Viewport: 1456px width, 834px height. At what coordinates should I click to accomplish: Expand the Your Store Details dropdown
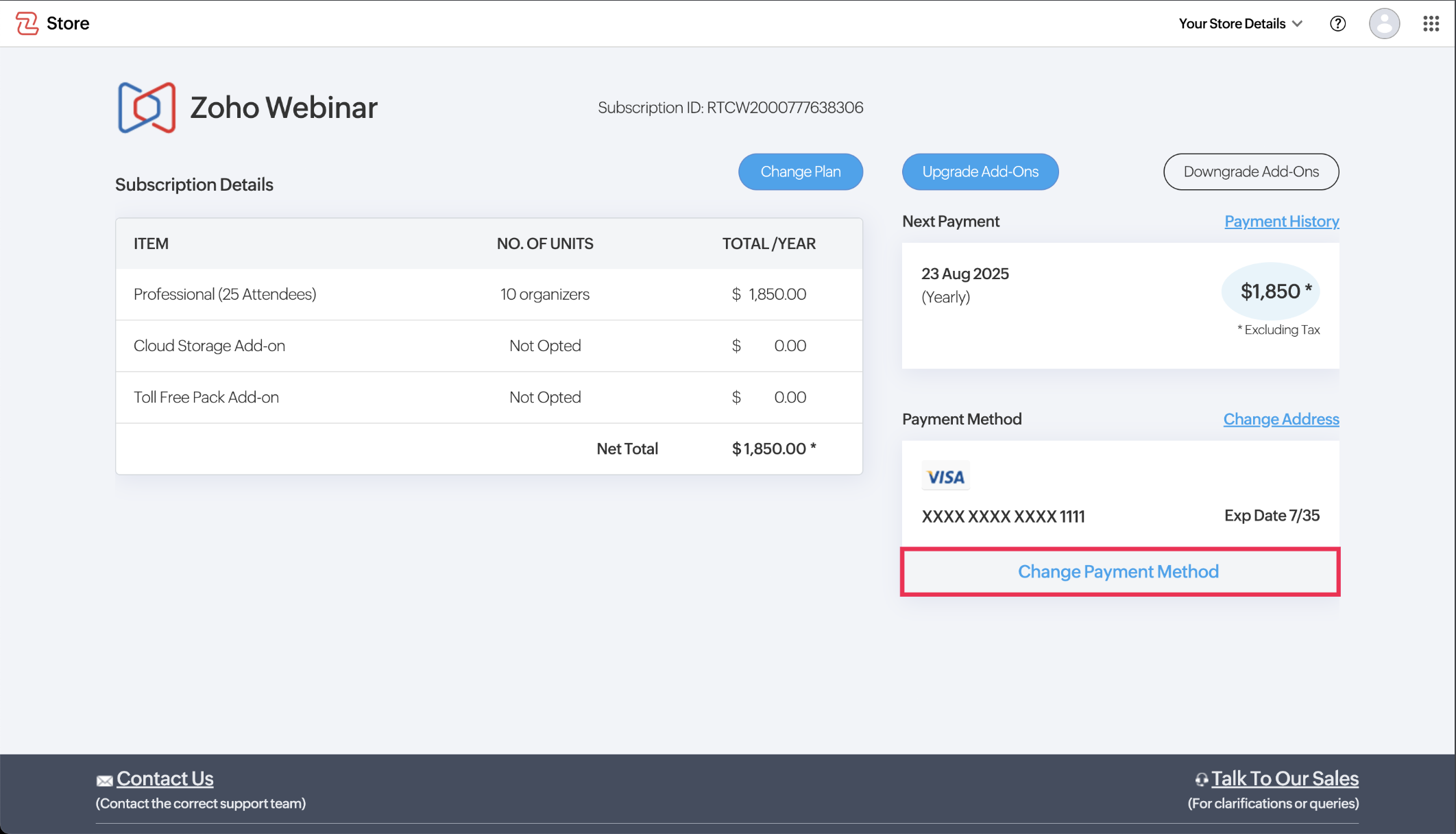coord(1240,23)
